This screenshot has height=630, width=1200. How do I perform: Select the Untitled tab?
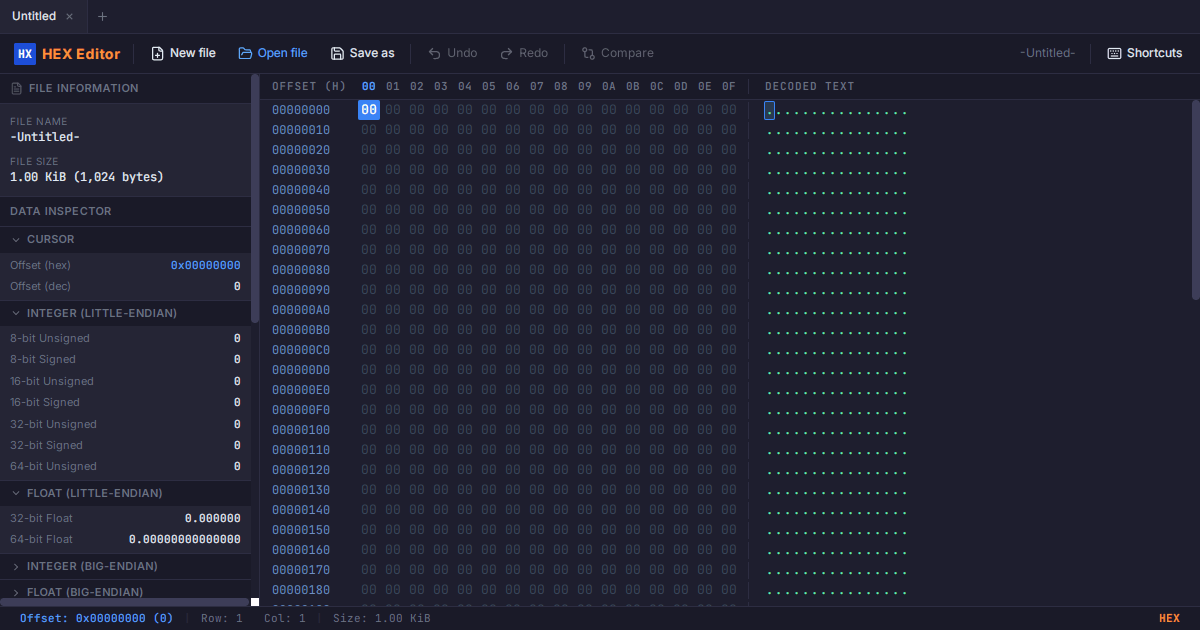click(x=43, y=16)
